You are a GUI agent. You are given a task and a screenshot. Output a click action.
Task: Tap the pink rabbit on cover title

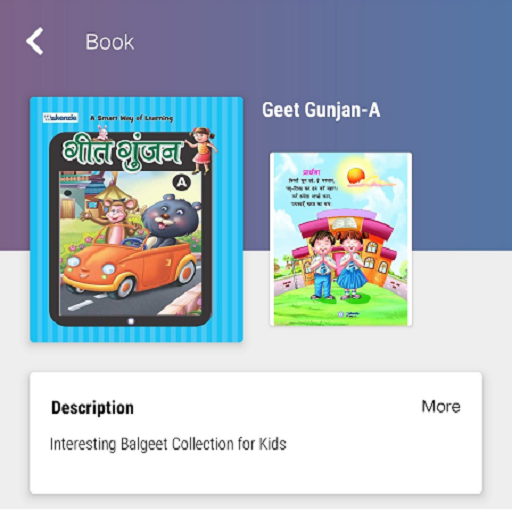point(103,132)
